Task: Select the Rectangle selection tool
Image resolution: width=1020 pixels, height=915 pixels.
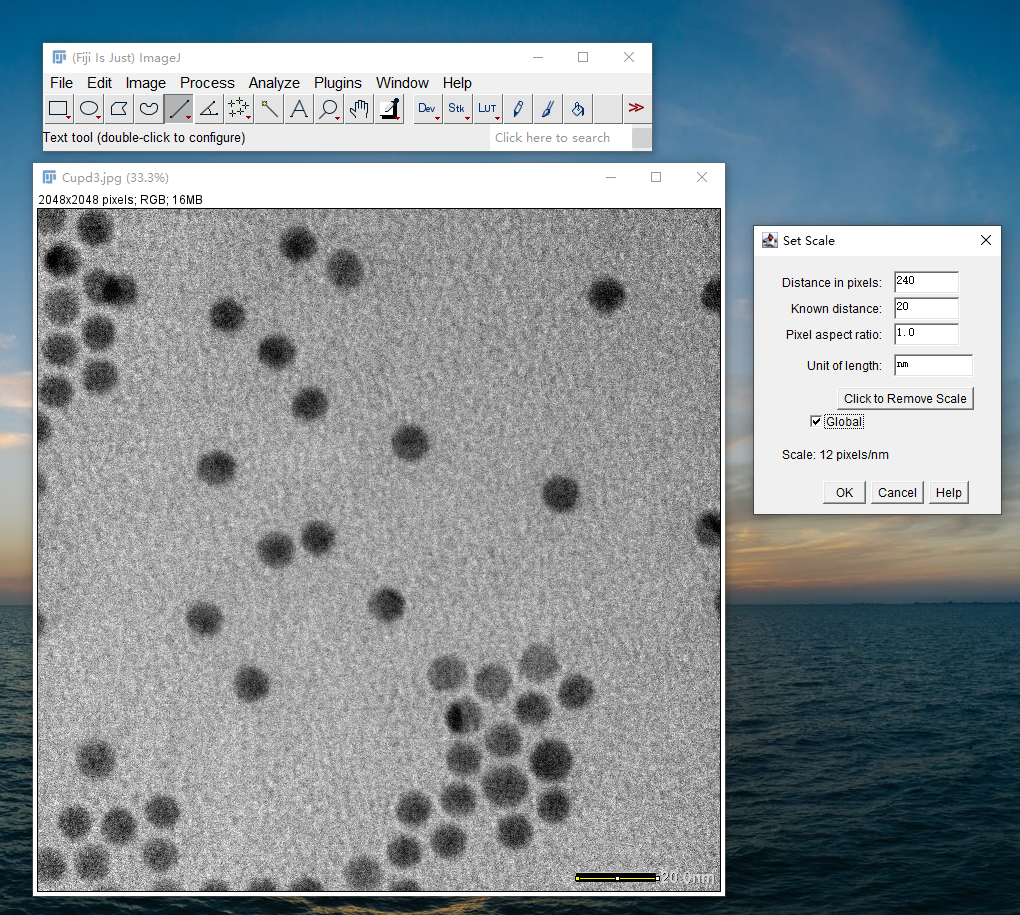Action: pos(59,108)
